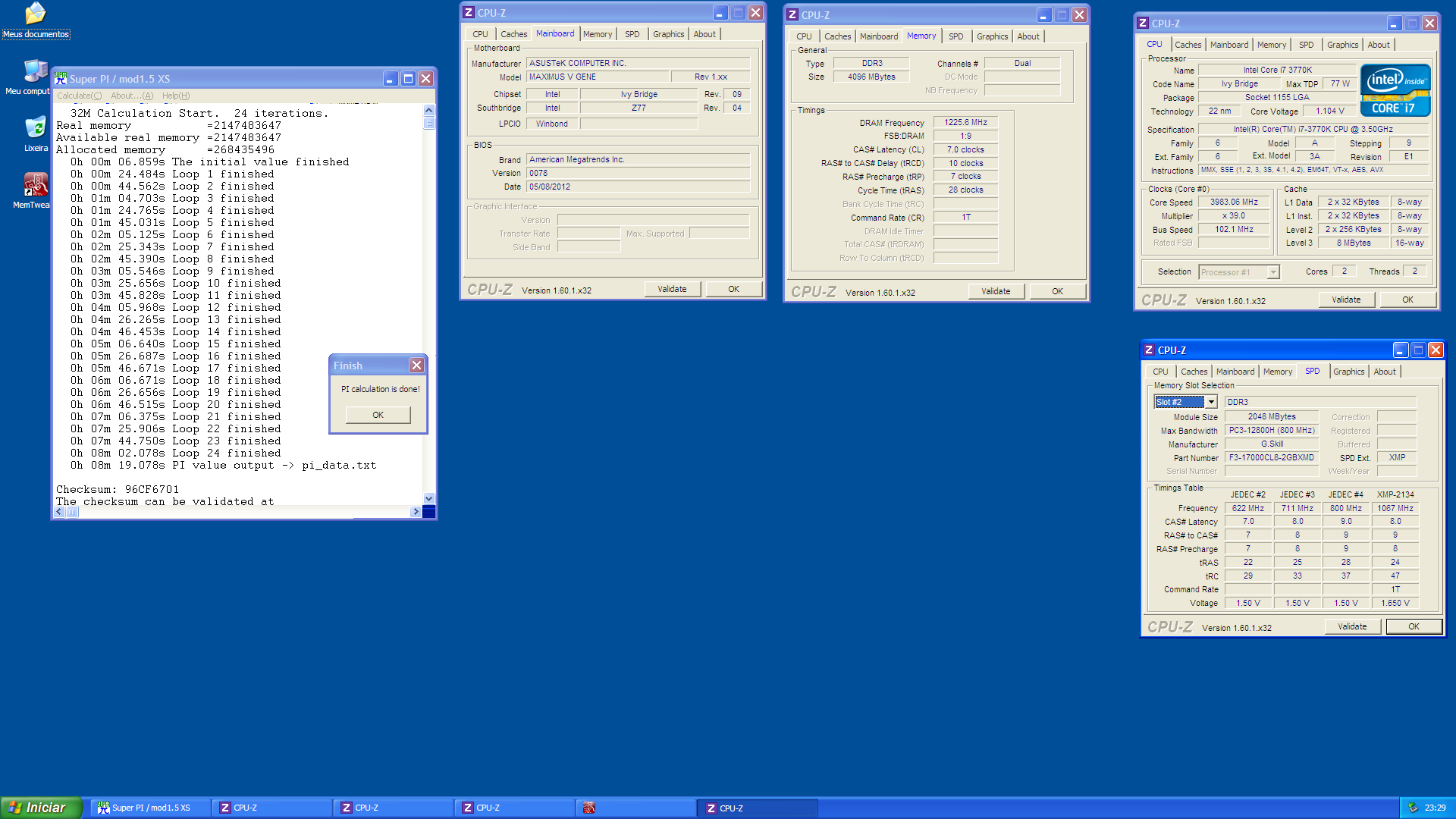Click Validate in the Memory CPU-Z window
1456x819 pixels.
click(996, 291)
